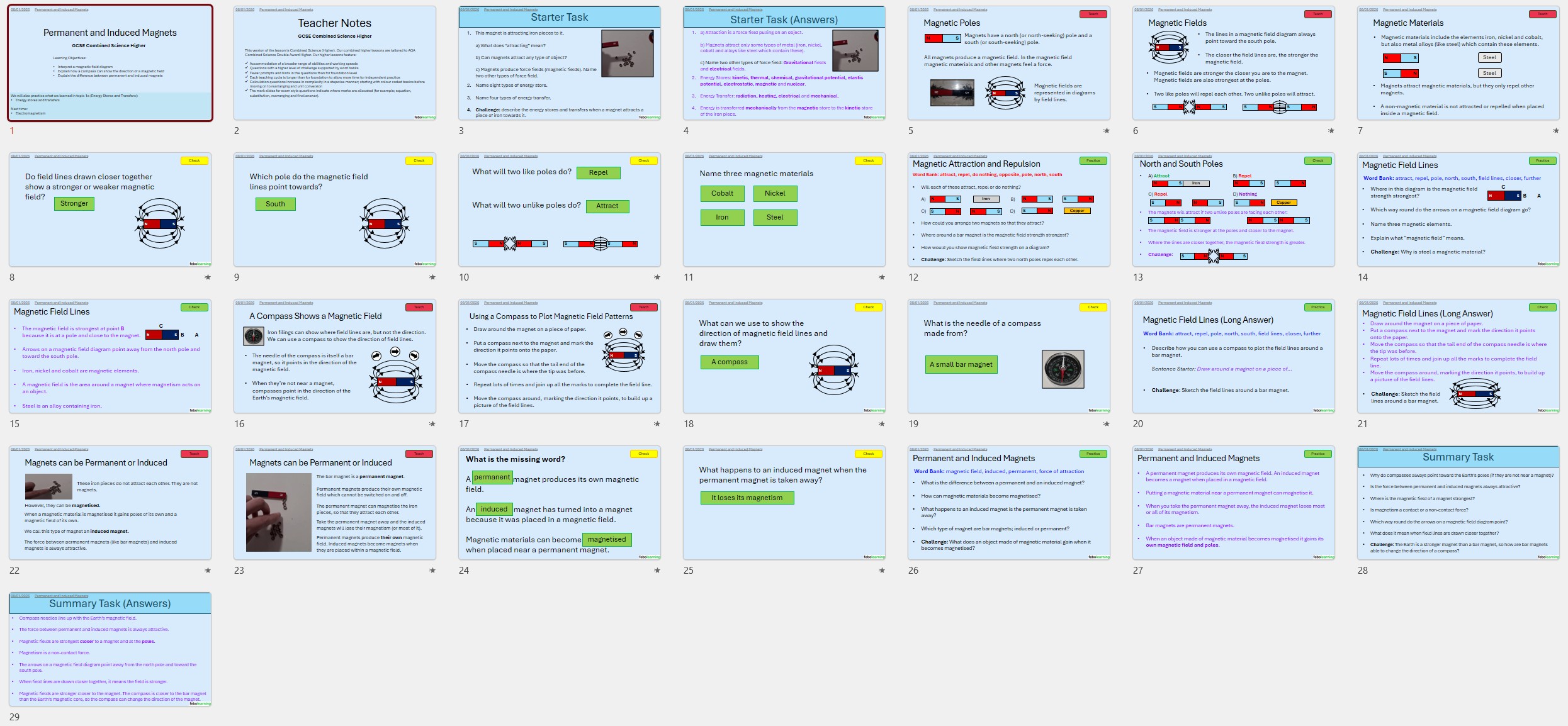The width and height of the screenshot is (1568, 726).
Task: Select 'What is the missing word?' slide
Action: coord(559,503)
